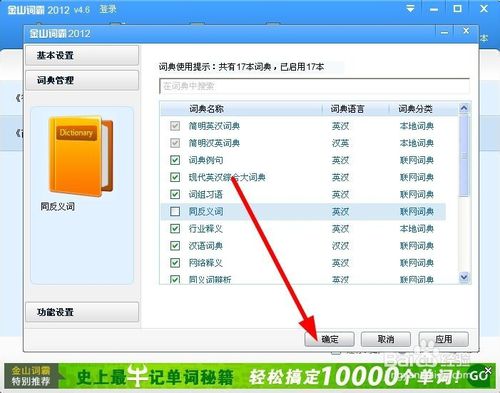Select the 同反义词 row name in list
The image size is (500, 393).
tap(206, 212)
